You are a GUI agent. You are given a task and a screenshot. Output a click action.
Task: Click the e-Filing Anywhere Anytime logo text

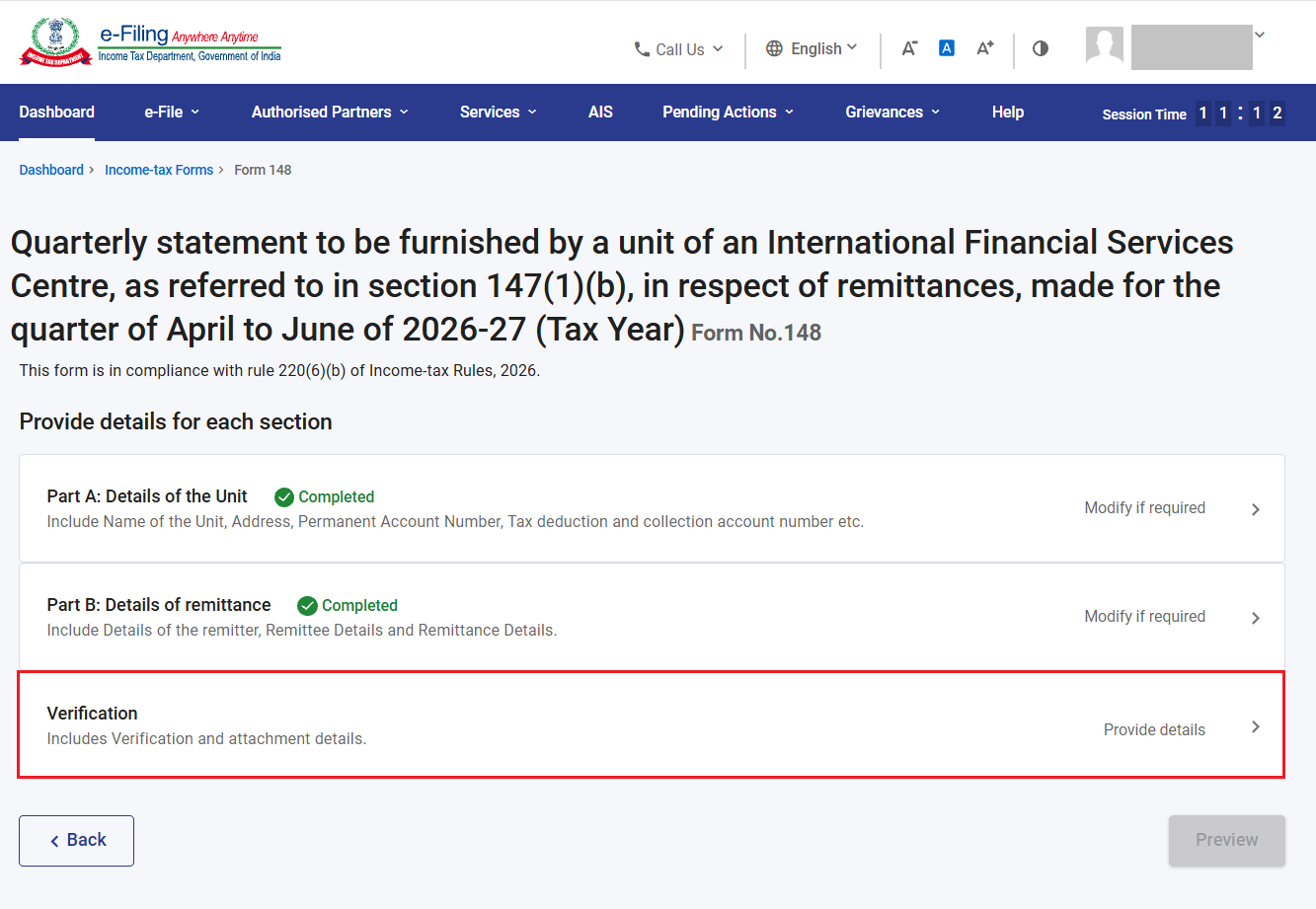pos(190,43)
